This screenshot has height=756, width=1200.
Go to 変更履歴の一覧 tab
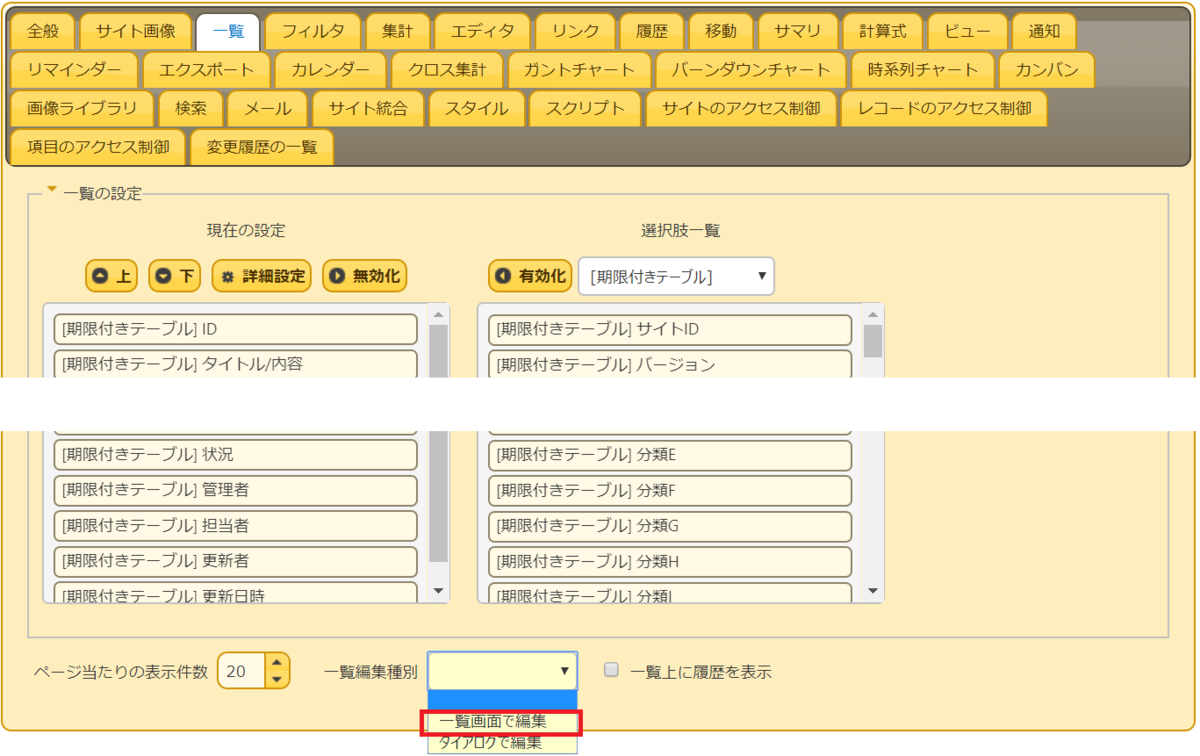coord(262,147)
